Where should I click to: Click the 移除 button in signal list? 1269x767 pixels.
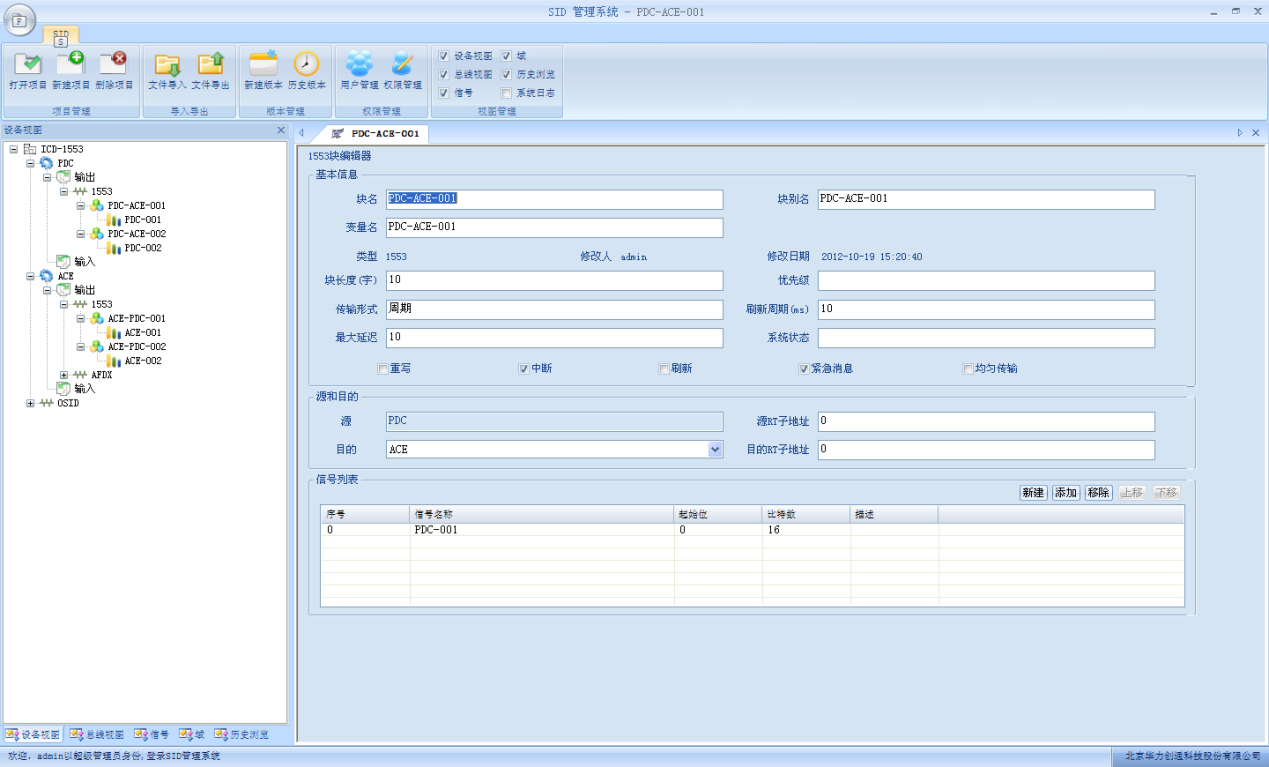pos(1099,493)
